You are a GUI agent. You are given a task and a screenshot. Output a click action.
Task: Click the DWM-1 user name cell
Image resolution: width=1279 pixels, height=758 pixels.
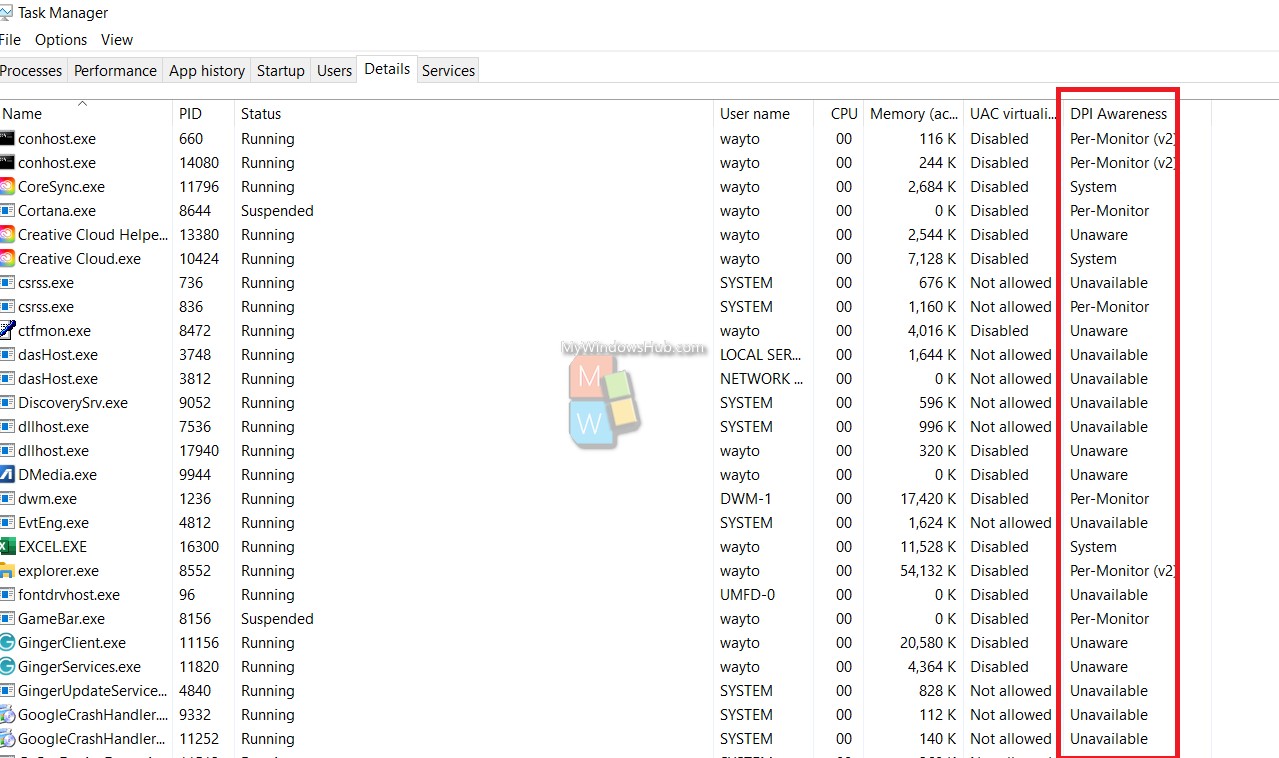746,499
